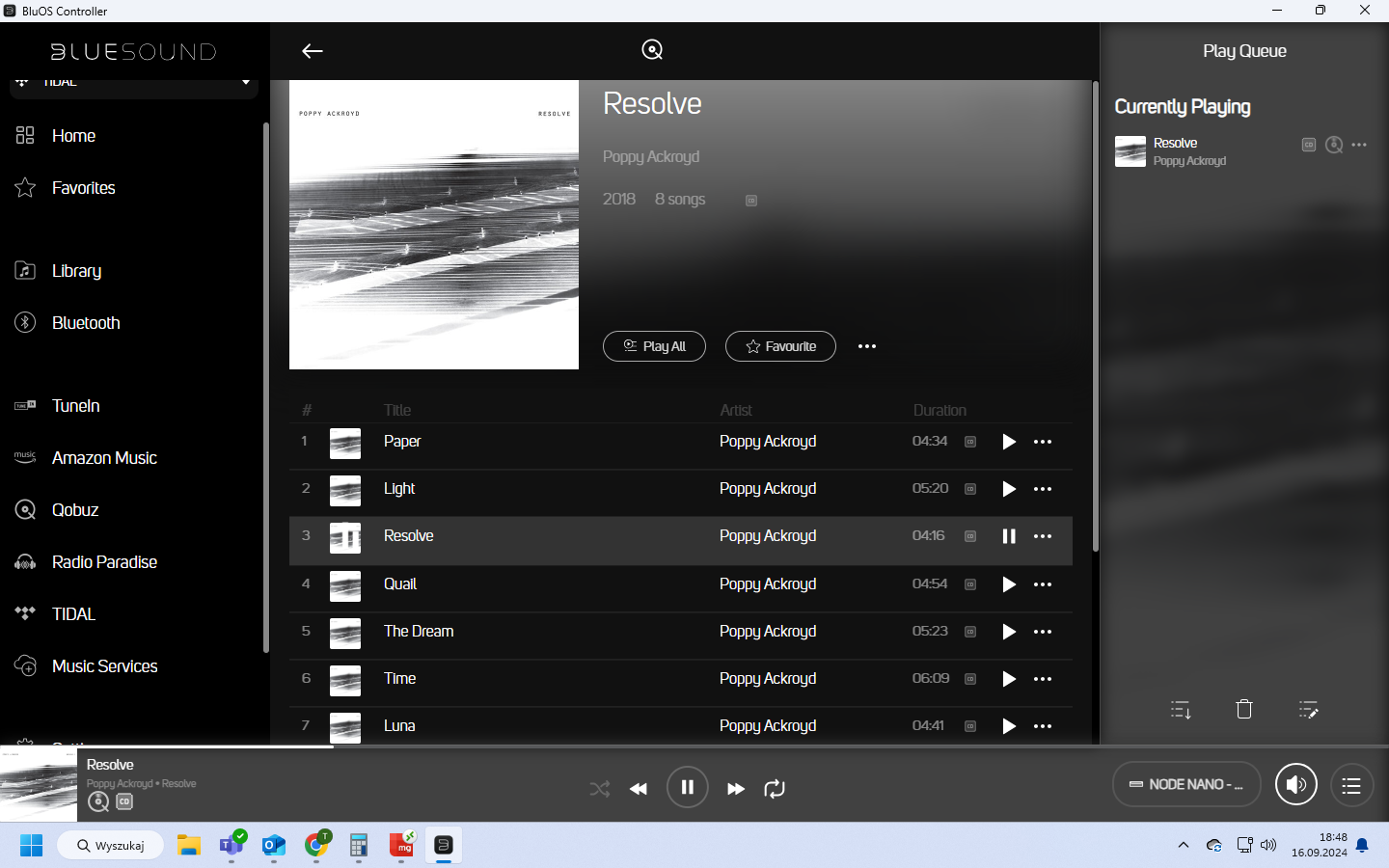Open Qobuz service in sidebar

point(75,510)
